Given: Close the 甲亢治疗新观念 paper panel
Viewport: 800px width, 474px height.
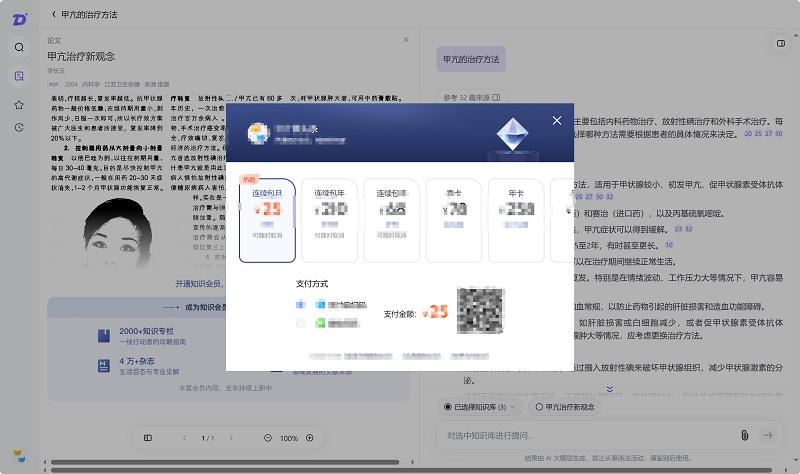Looking at the screenshot, I should tap(406, 40).
